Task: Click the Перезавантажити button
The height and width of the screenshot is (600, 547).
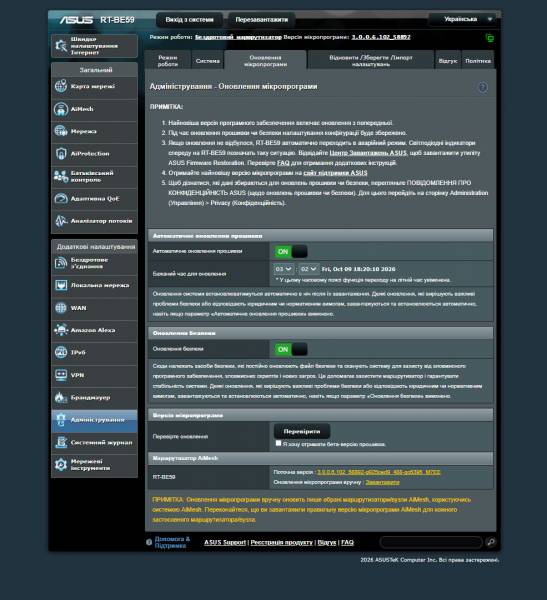Action: coord(261,20)
